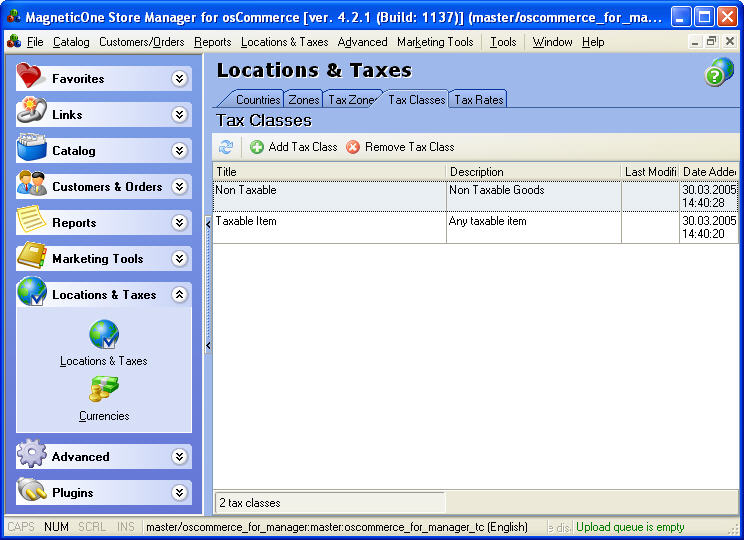Image resolution: width=744 pixels, height=540 pixels.
Task: Open the Locations & Taxes menu
Action: pyautogui.click(x=284, y=42)
